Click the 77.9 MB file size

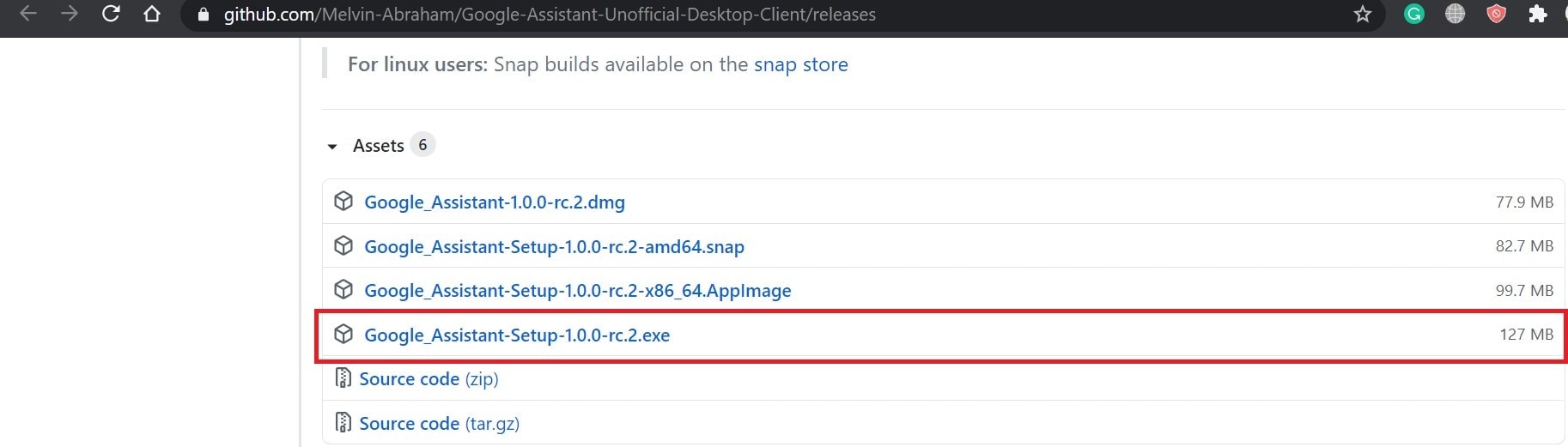coord(1524,202)
